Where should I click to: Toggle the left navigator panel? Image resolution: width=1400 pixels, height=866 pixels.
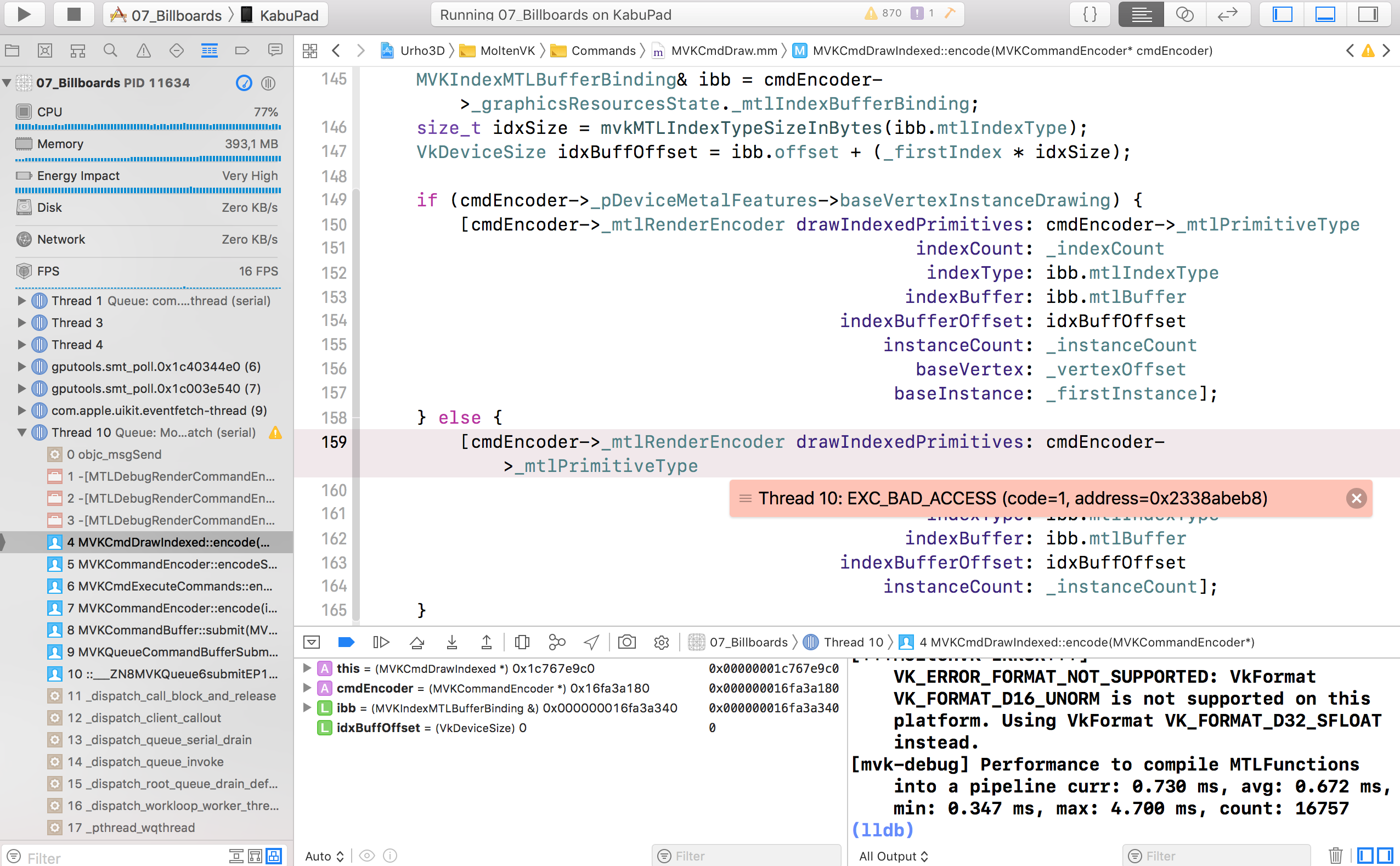pyautogui.click(x=1282, y=14)
